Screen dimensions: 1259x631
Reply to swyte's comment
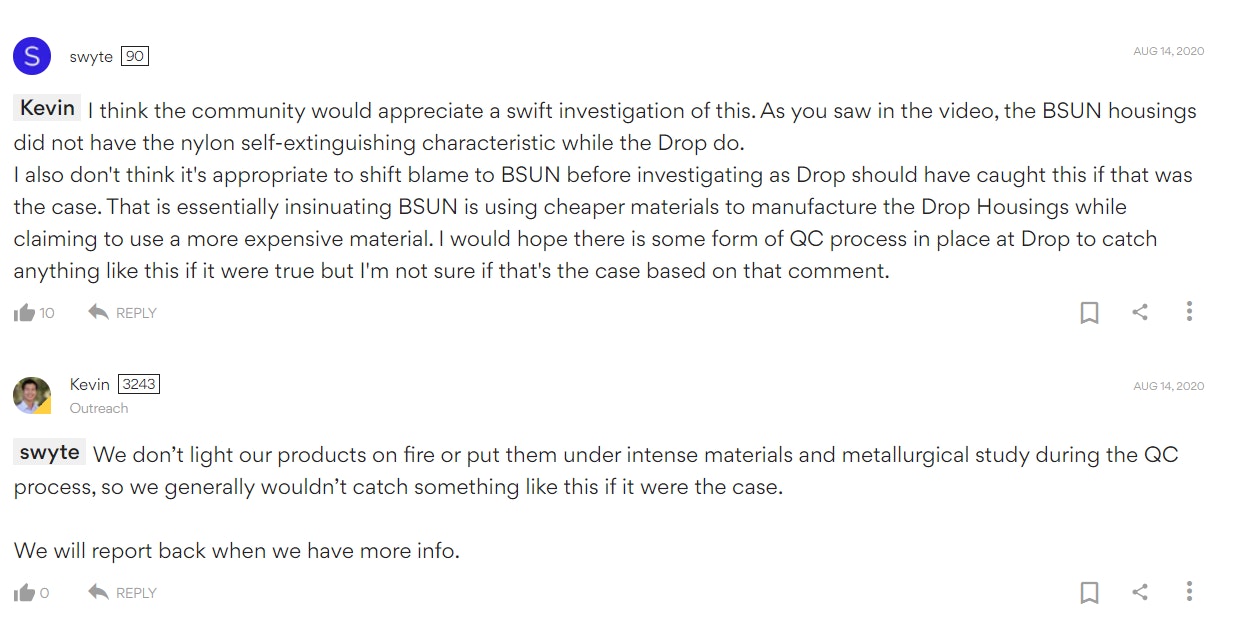[x=123, y=313]
